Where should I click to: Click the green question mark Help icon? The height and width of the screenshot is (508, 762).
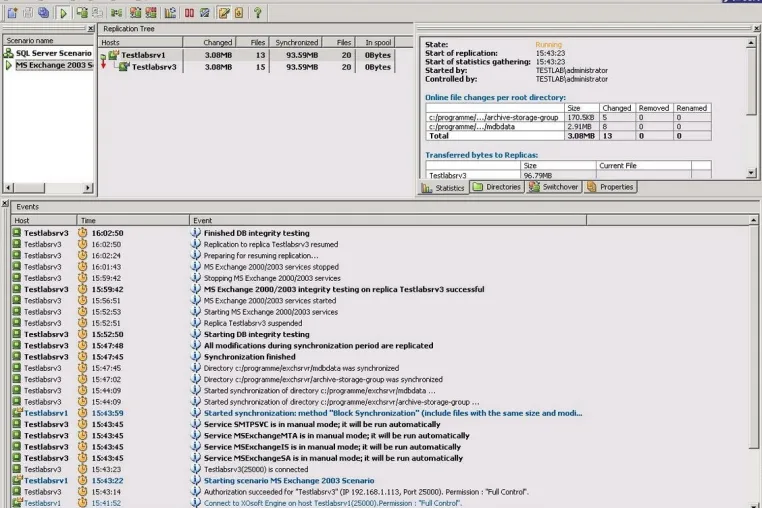[x=258, y=13]
